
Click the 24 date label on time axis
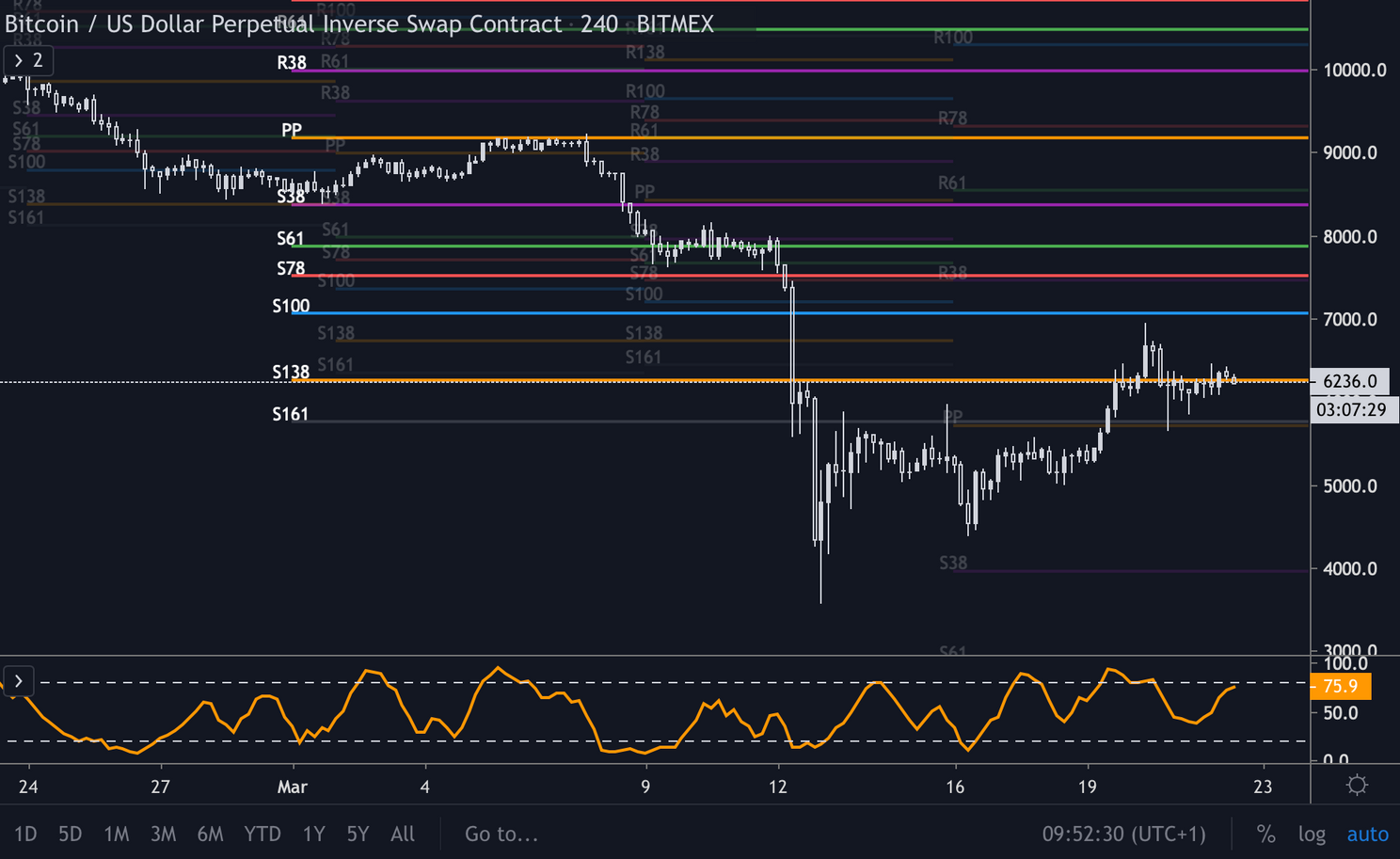tap(28, 787)
